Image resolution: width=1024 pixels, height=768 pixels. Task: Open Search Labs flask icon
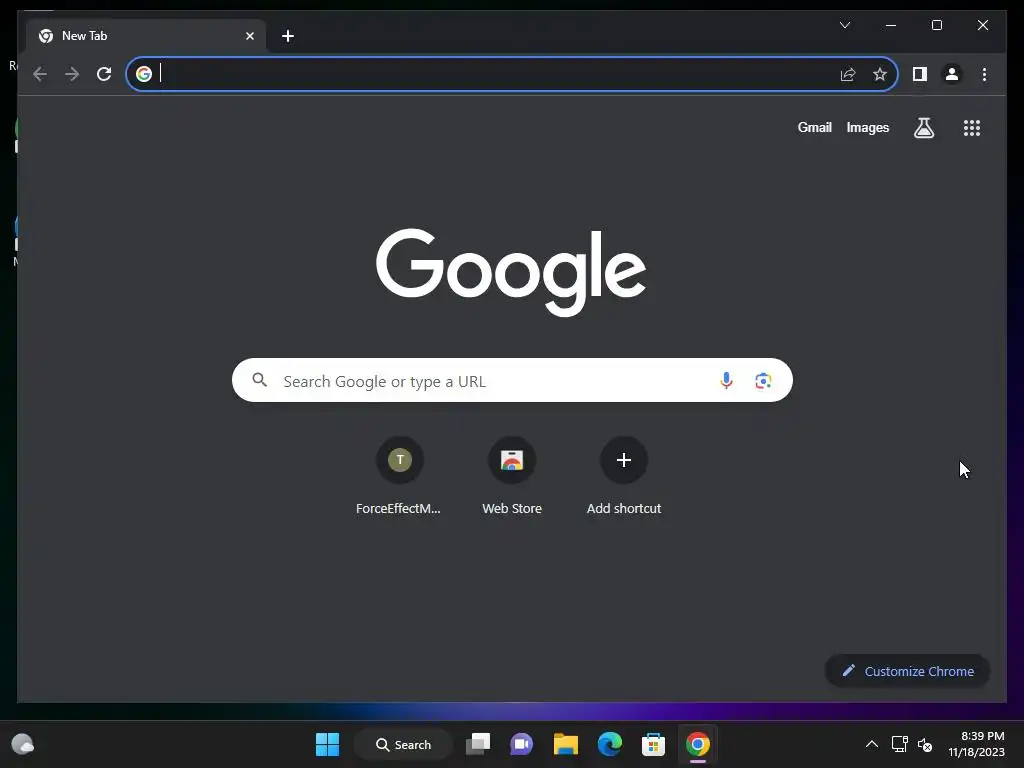(x=923, y=127)
